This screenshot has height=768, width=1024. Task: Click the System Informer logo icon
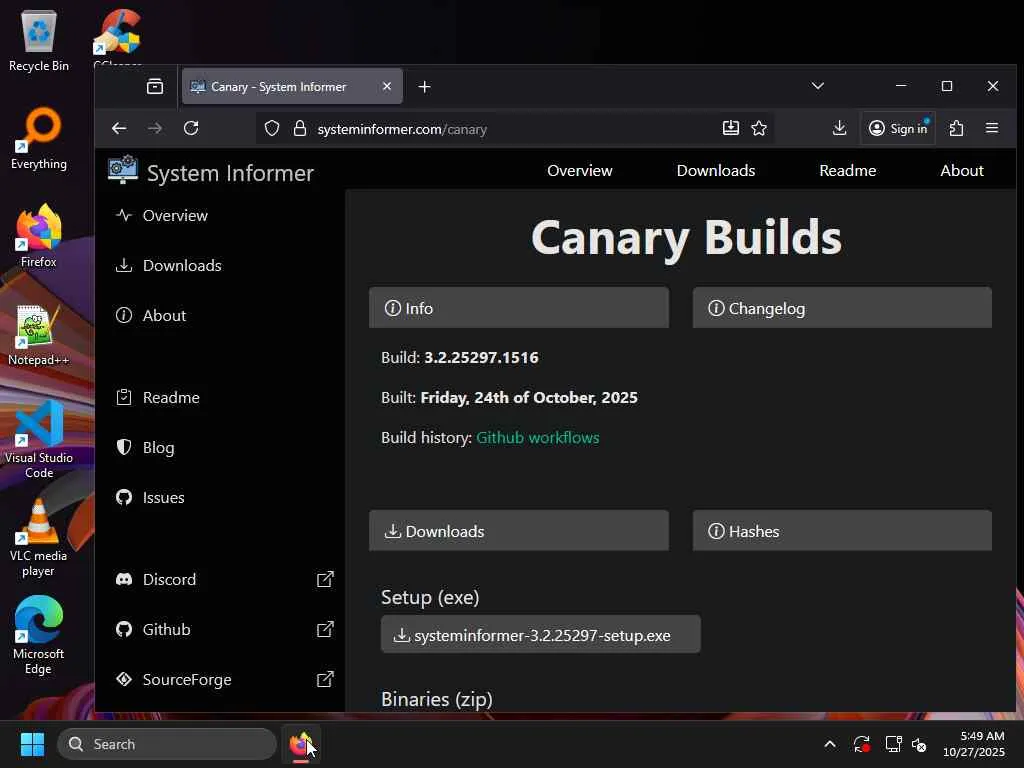tap(123, 170)
